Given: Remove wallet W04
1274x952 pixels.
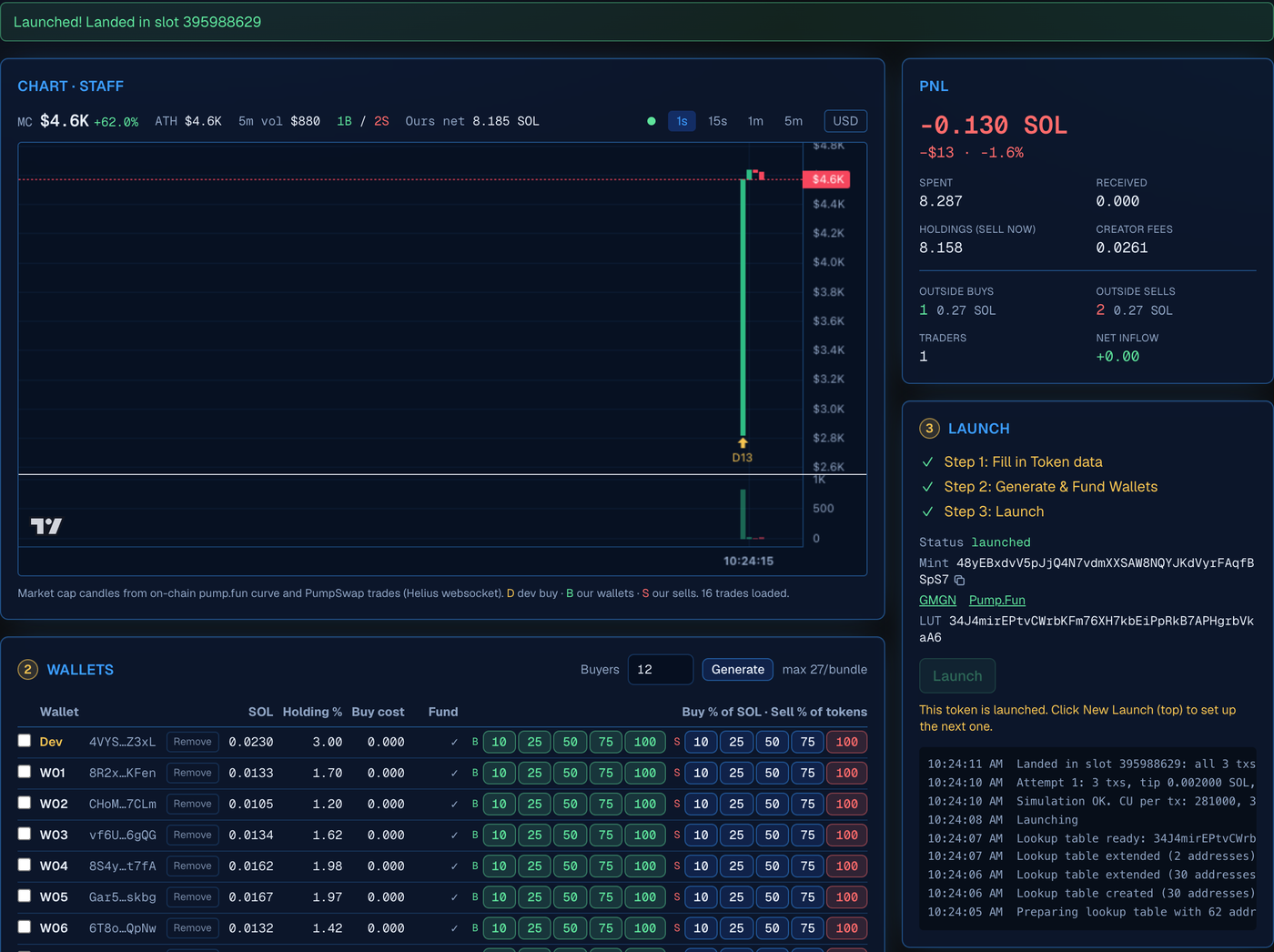Looking at the screenshot, I should (x=193, y=866).
